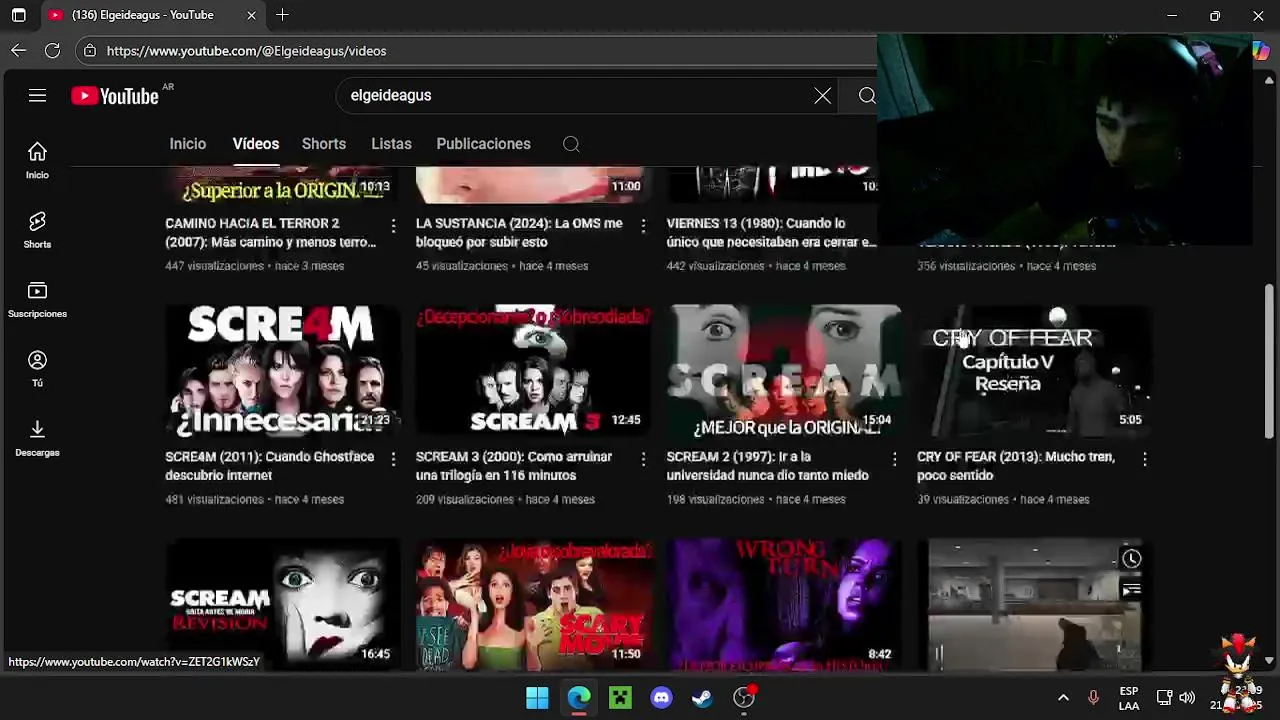Switch to the Shorts channel tab
Image resolution: width=1280 pixels, height=720 pixels.
(324, 144)
